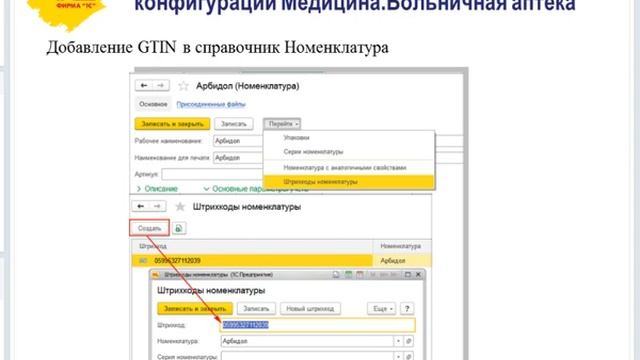Open the Номенклатура item via open icon
The width and height of the screenshot is (640, 360).
point(409,341)
